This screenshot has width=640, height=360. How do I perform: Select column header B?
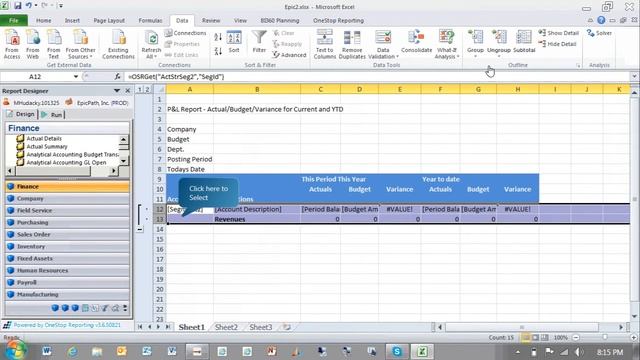coord(257,89)
